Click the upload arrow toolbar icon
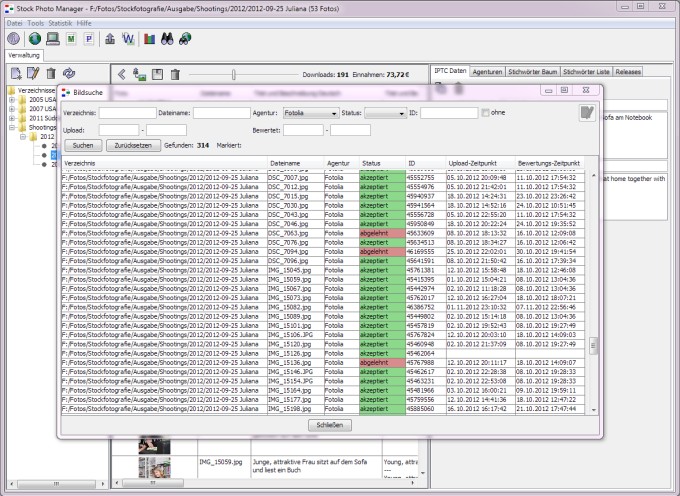Screen dimensions: 680x496 click(x=110, y=39)
